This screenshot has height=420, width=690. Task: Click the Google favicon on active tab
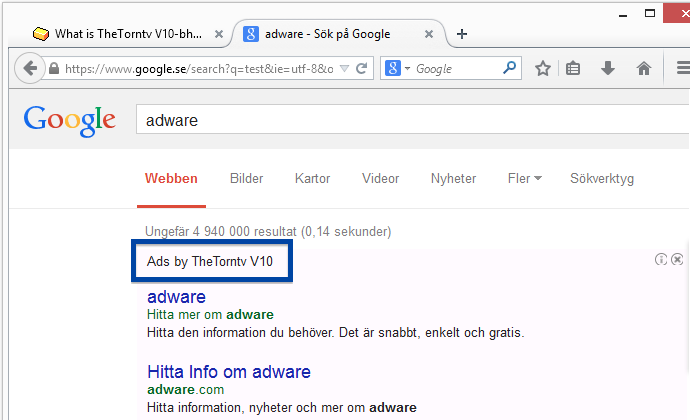coord(251,34)
